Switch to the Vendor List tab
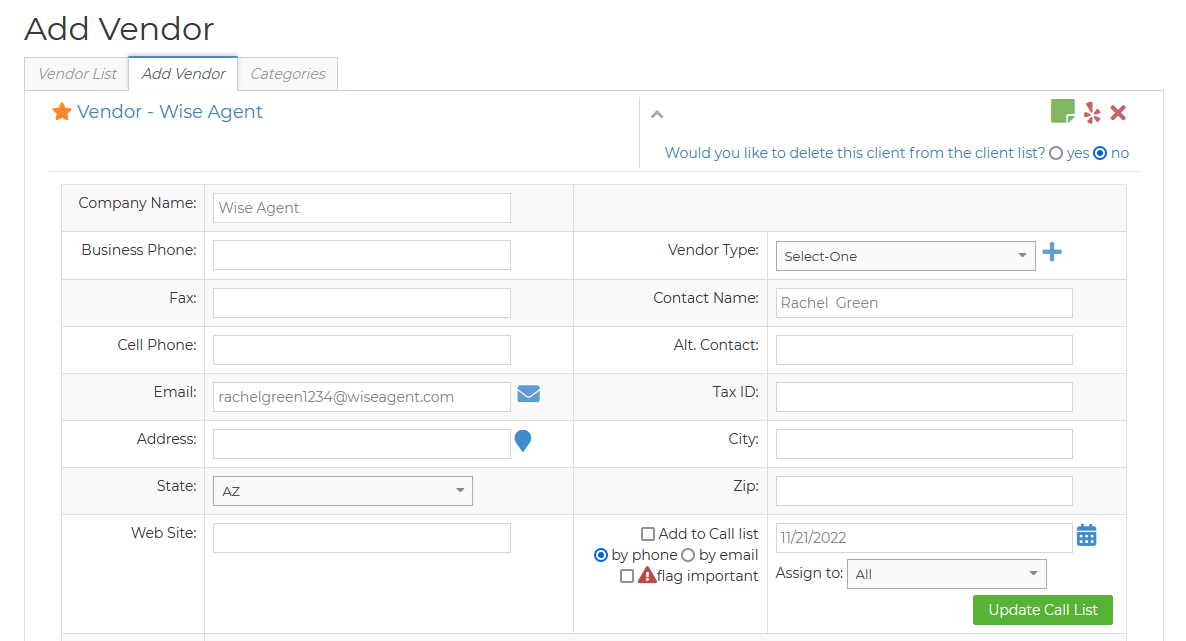The height and width of the screenshot is (641, 1186). click(x=77, y=74)
